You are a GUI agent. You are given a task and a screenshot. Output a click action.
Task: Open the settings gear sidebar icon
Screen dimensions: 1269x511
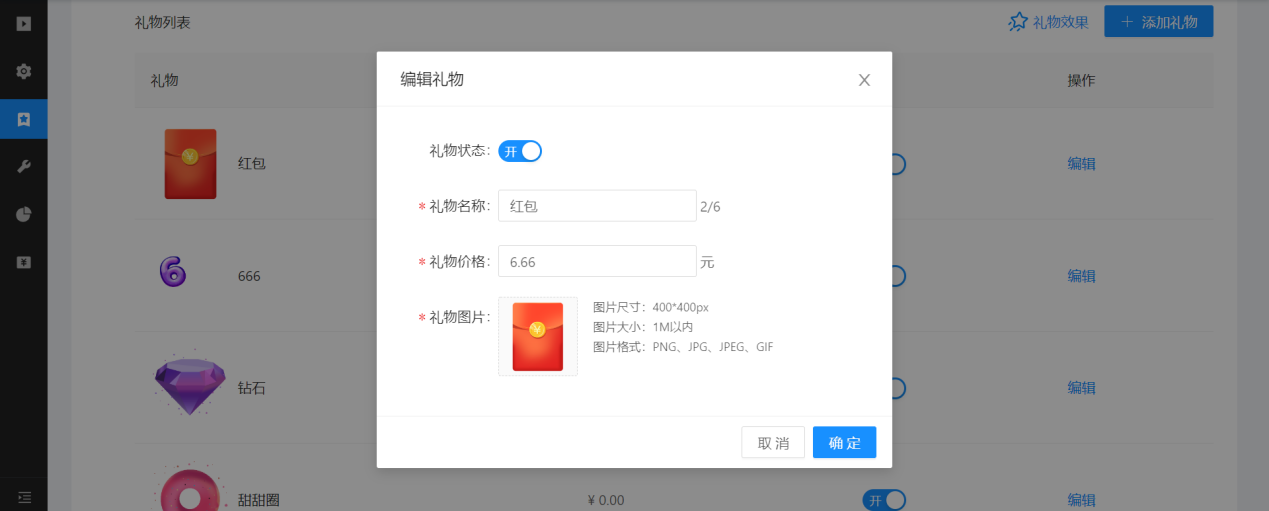coord(24,71)
